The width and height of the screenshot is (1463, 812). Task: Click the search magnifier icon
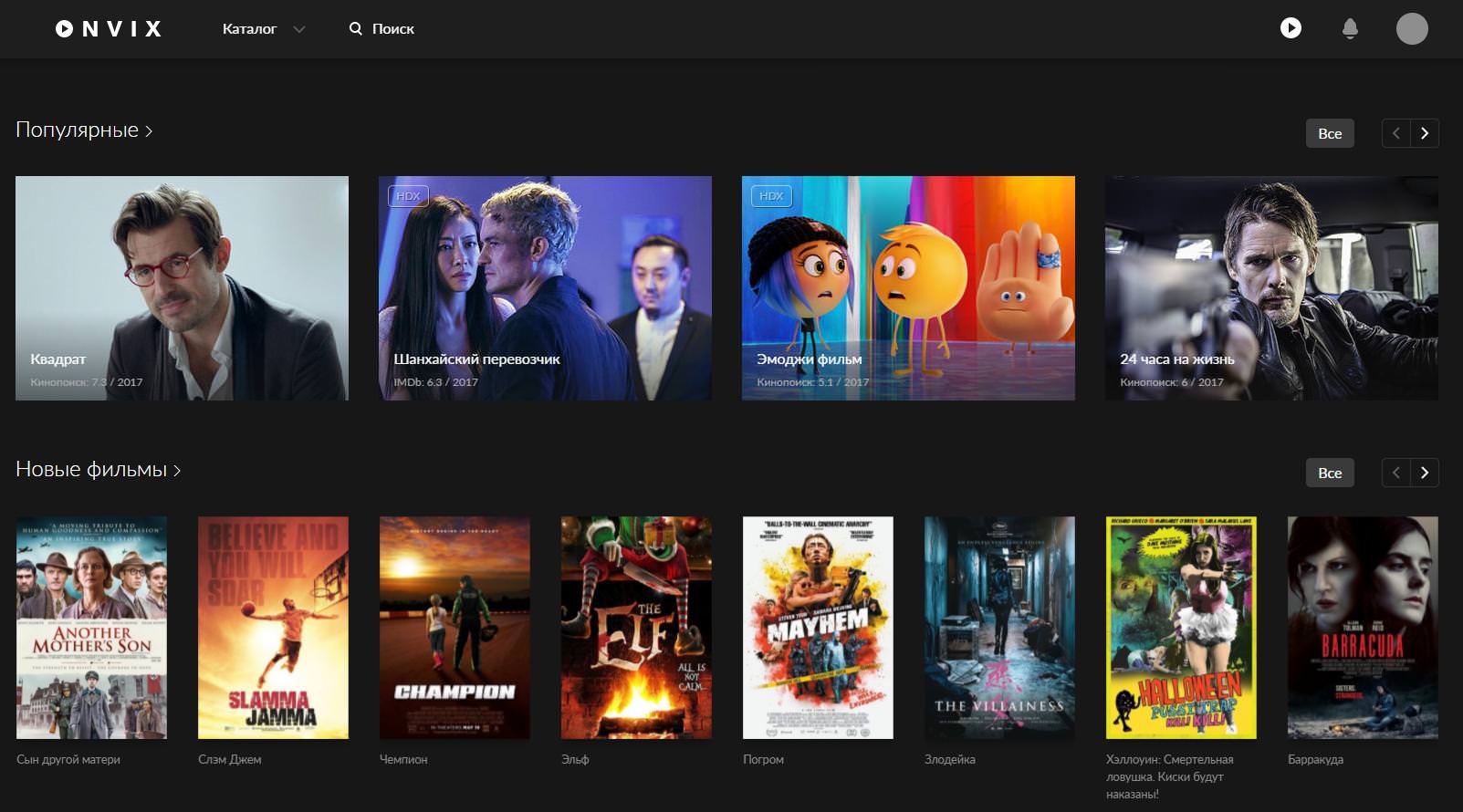[x=355, y=29]
